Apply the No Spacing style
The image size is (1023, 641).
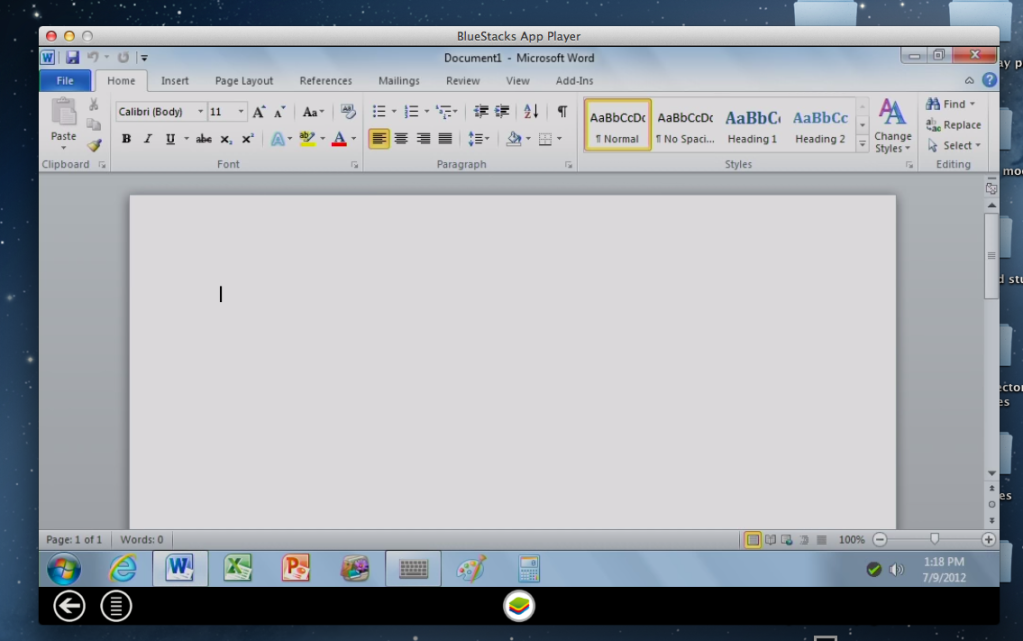[685, 125]
